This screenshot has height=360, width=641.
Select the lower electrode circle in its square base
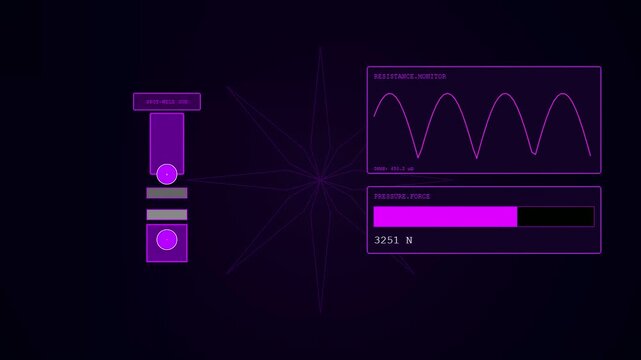[x=167, y=239]
